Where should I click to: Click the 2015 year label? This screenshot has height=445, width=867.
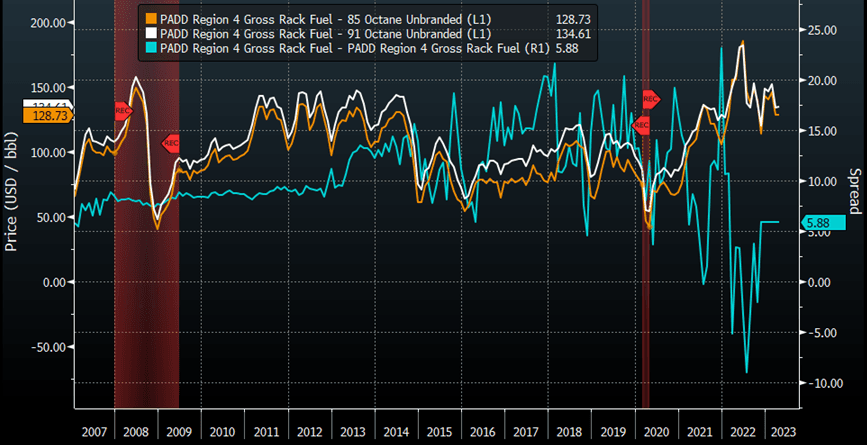point(438,431)
